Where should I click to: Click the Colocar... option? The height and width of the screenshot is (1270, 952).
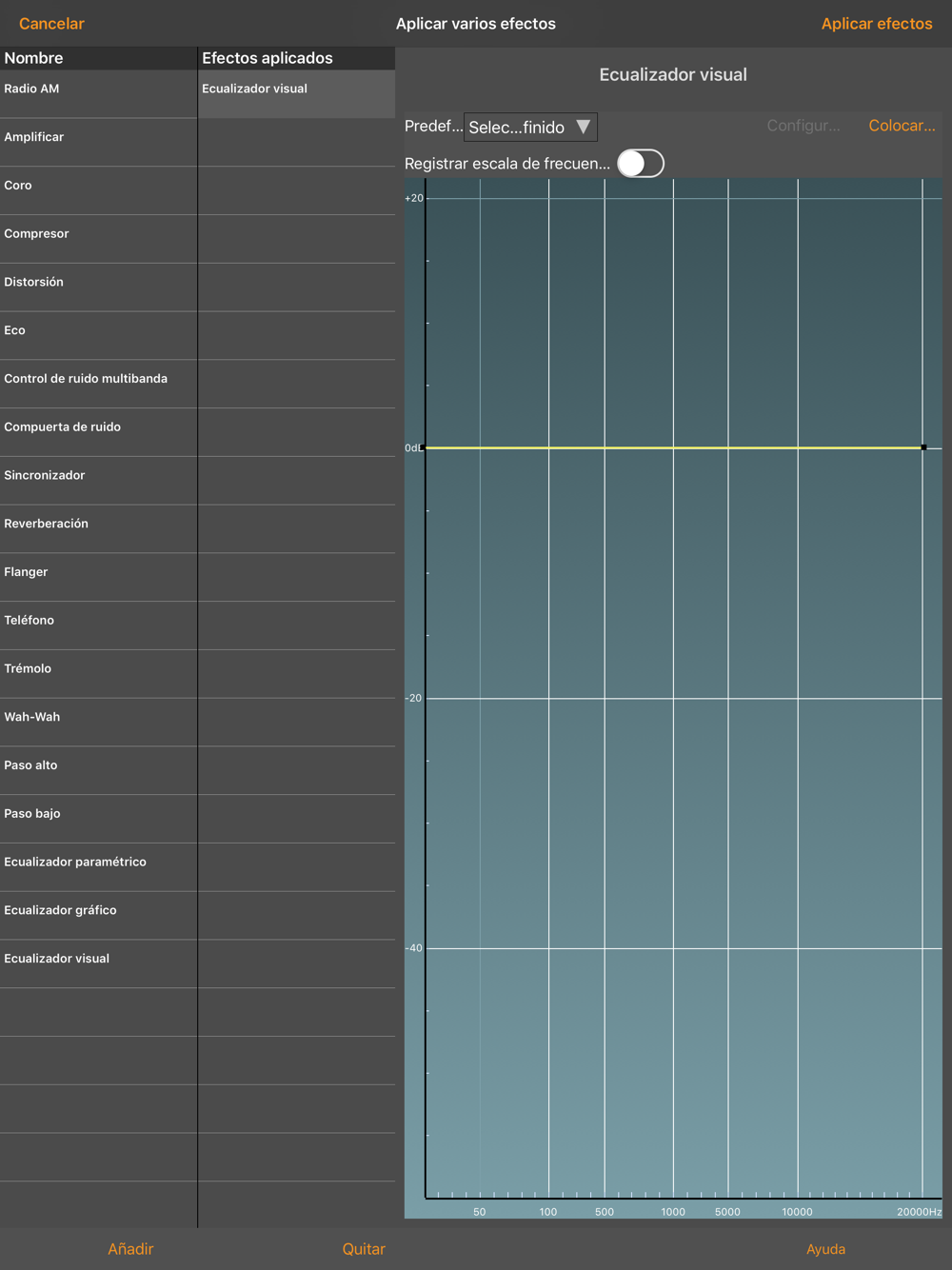[902, 126]
